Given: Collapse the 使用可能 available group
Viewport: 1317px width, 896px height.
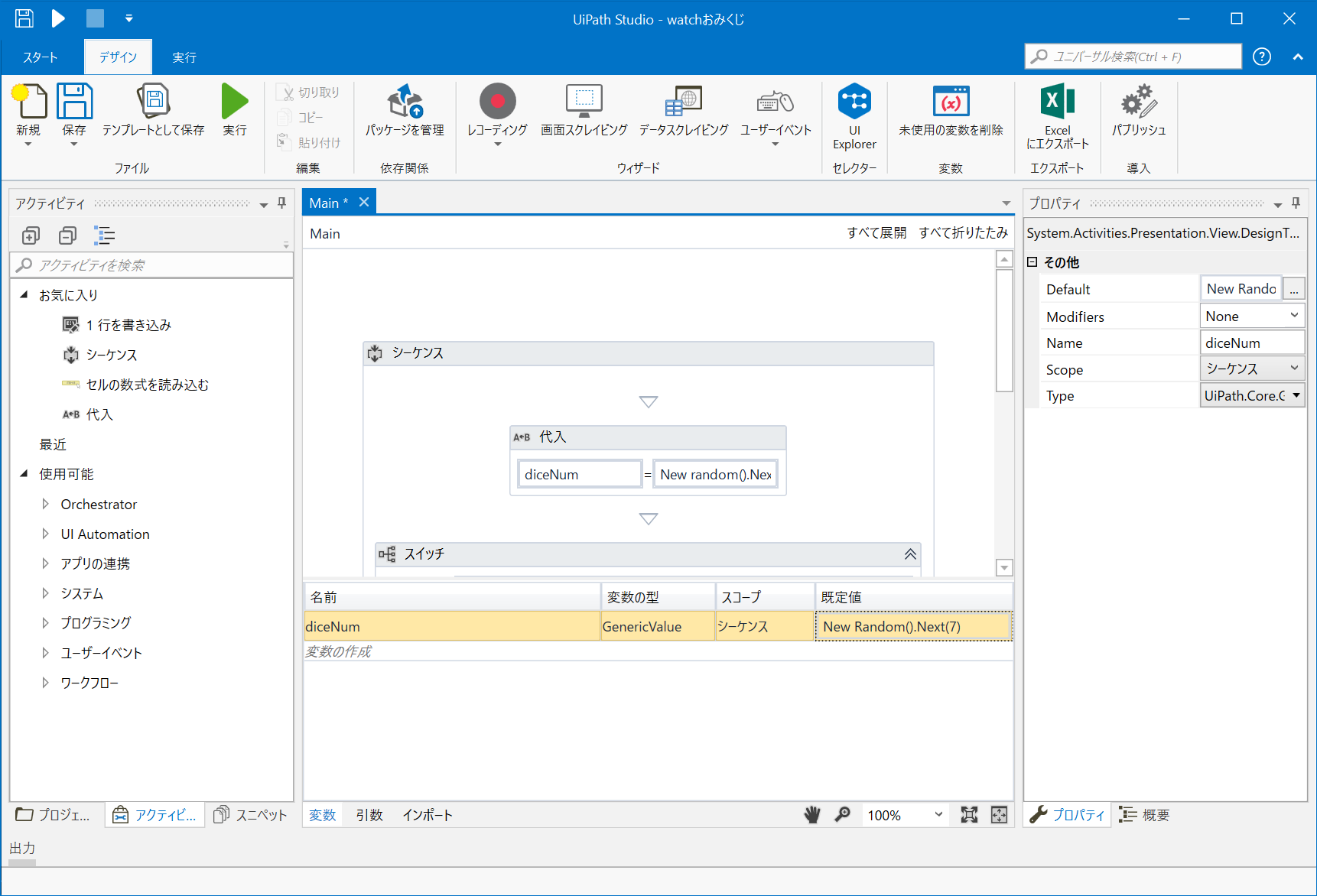Looking at the screenshot, I should (24, 474).
